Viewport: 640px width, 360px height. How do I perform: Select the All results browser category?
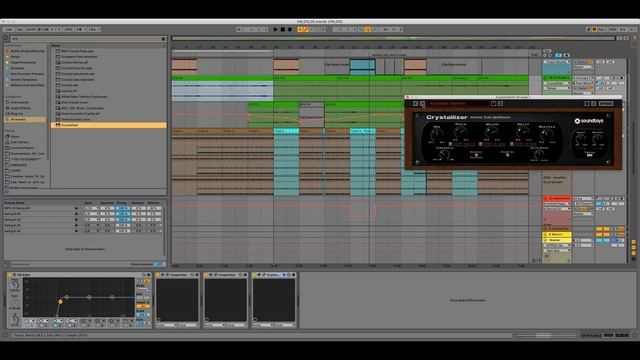coord(25,119)
